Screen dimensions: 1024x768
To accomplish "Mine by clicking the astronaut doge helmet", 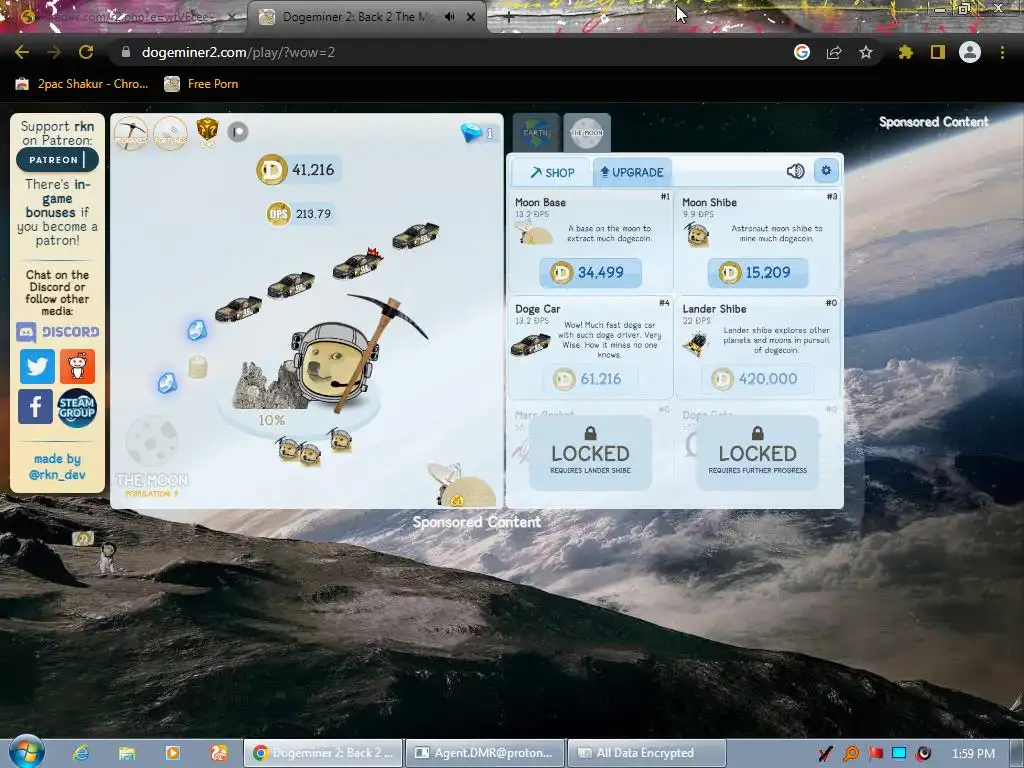I will [x=332, y=361].
